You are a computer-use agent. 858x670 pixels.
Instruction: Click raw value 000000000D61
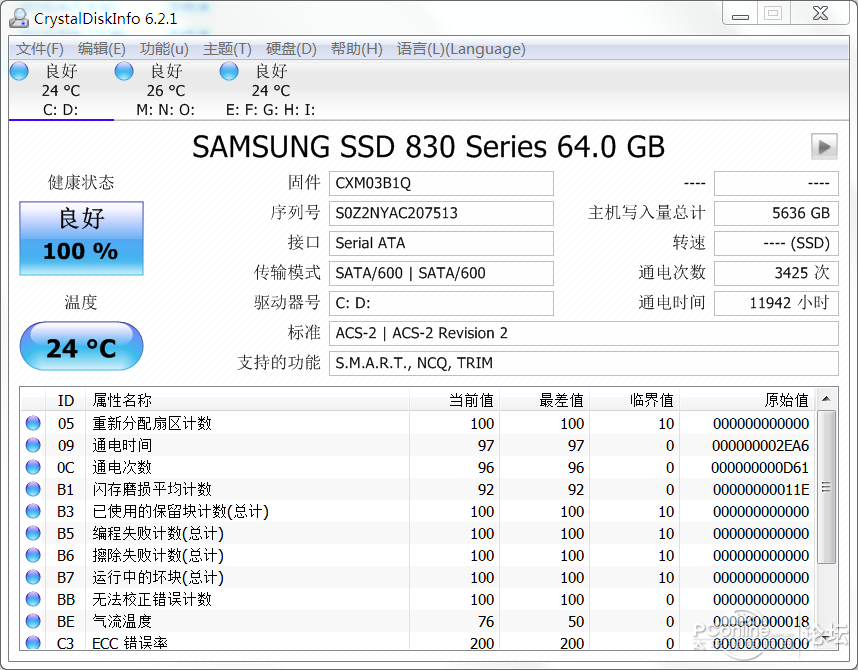pos(760,467)
